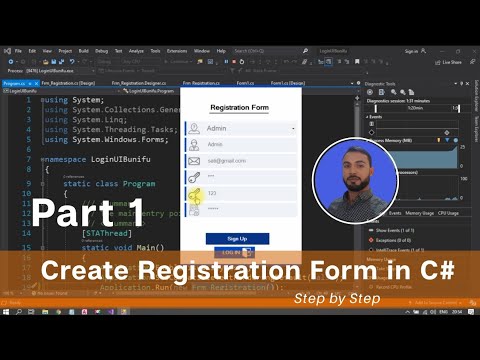This screenshot has width=480, height=360.
Task: Click the Sign Up button
Action: click(x=237, y=239)
